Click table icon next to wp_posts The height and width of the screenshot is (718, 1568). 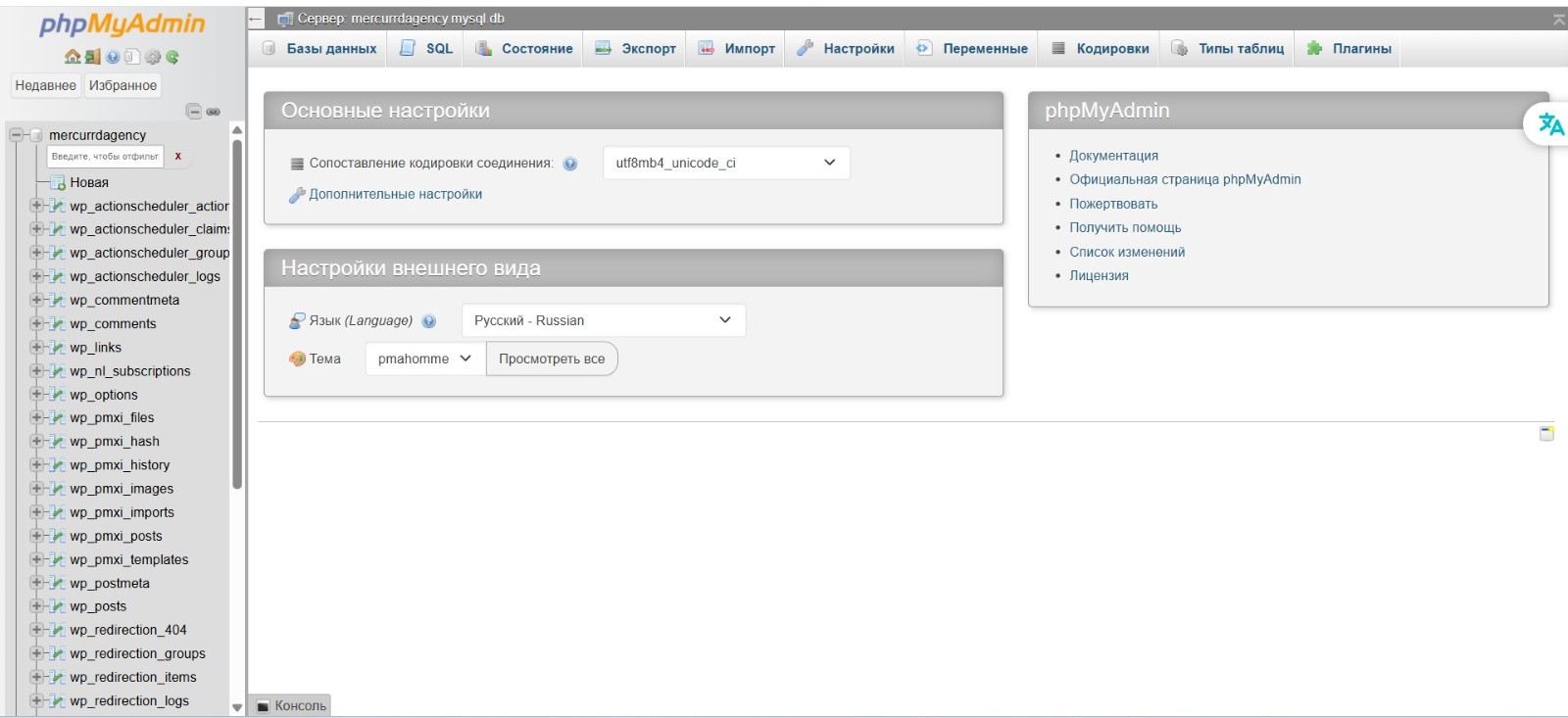point(58,606)
